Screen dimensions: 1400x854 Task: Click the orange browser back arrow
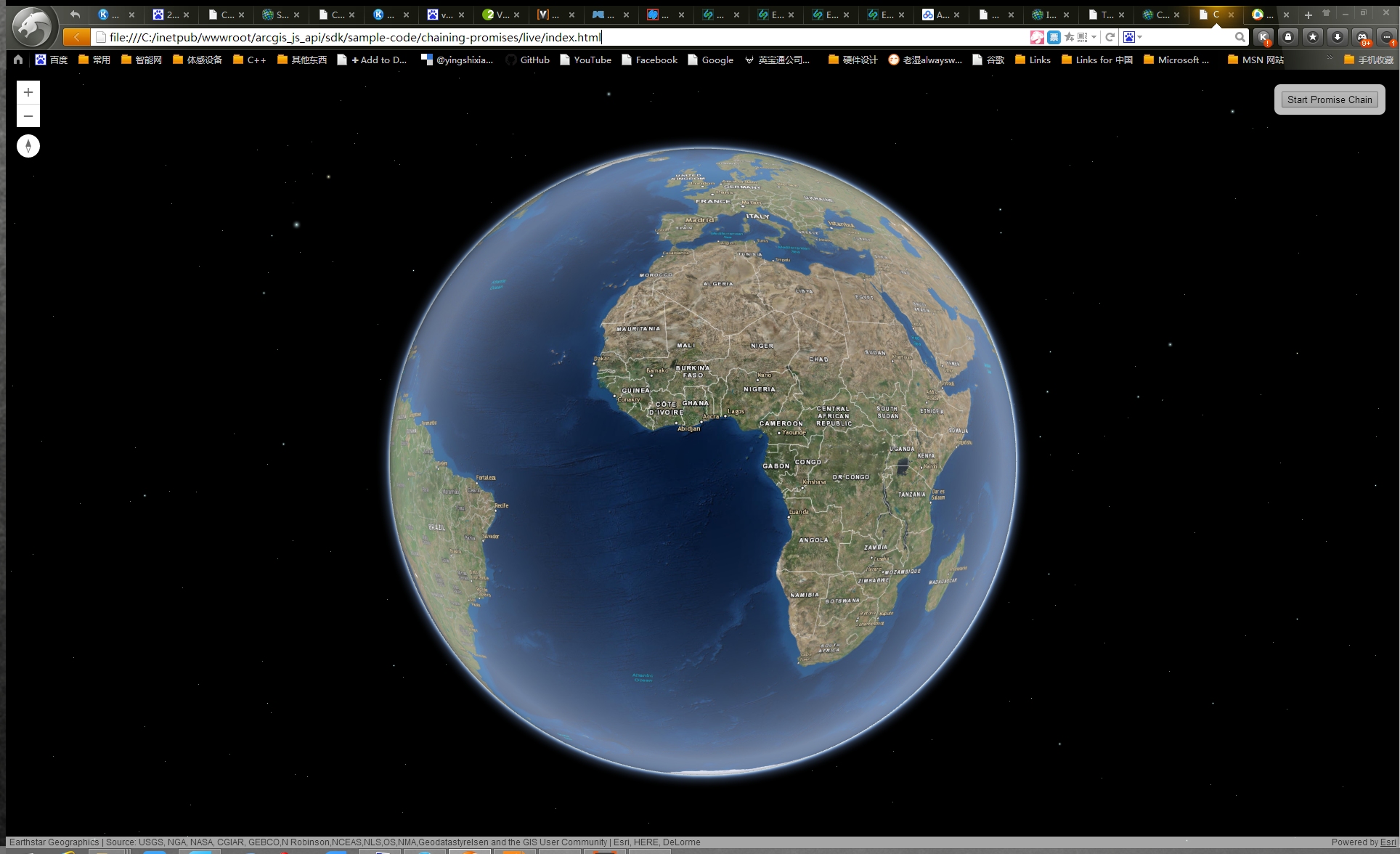coord(76,37)
